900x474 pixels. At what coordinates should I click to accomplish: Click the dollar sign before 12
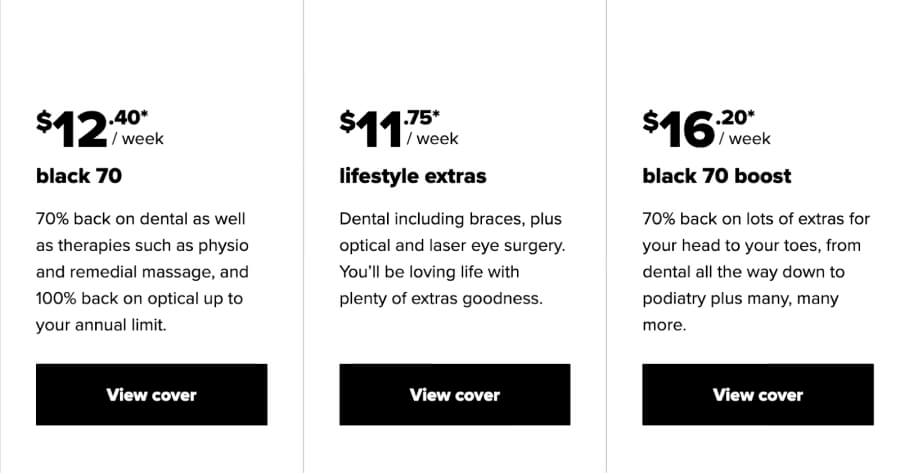click(44, 122)
